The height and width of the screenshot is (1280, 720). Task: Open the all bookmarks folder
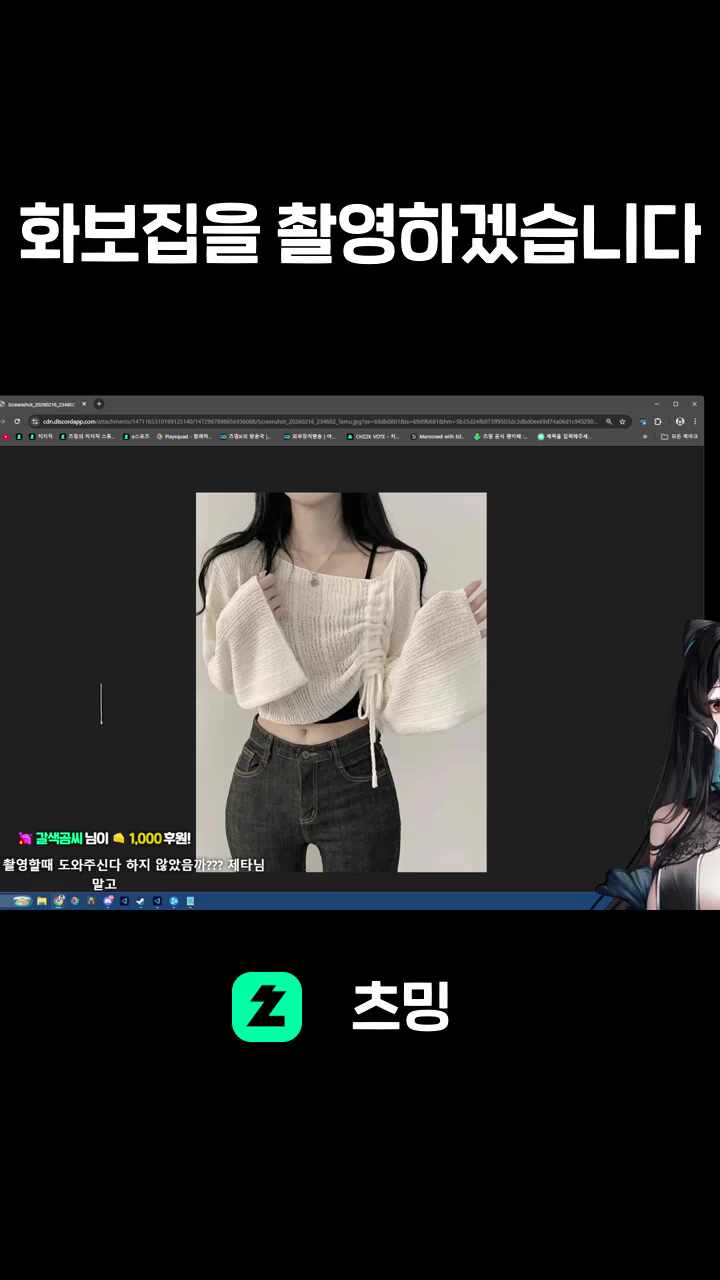pyautogui.click(x=679, y=436)
